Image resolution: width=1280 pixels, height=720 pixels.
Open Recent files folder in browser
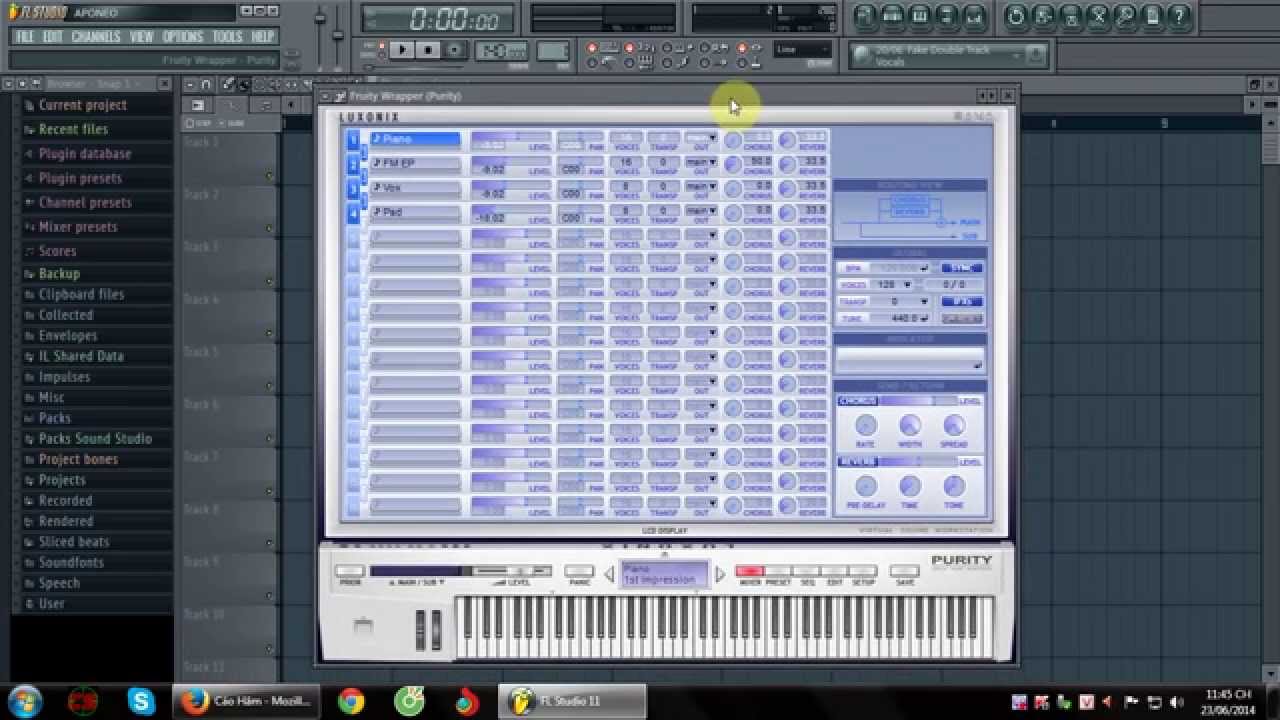[x=73, y=129]
